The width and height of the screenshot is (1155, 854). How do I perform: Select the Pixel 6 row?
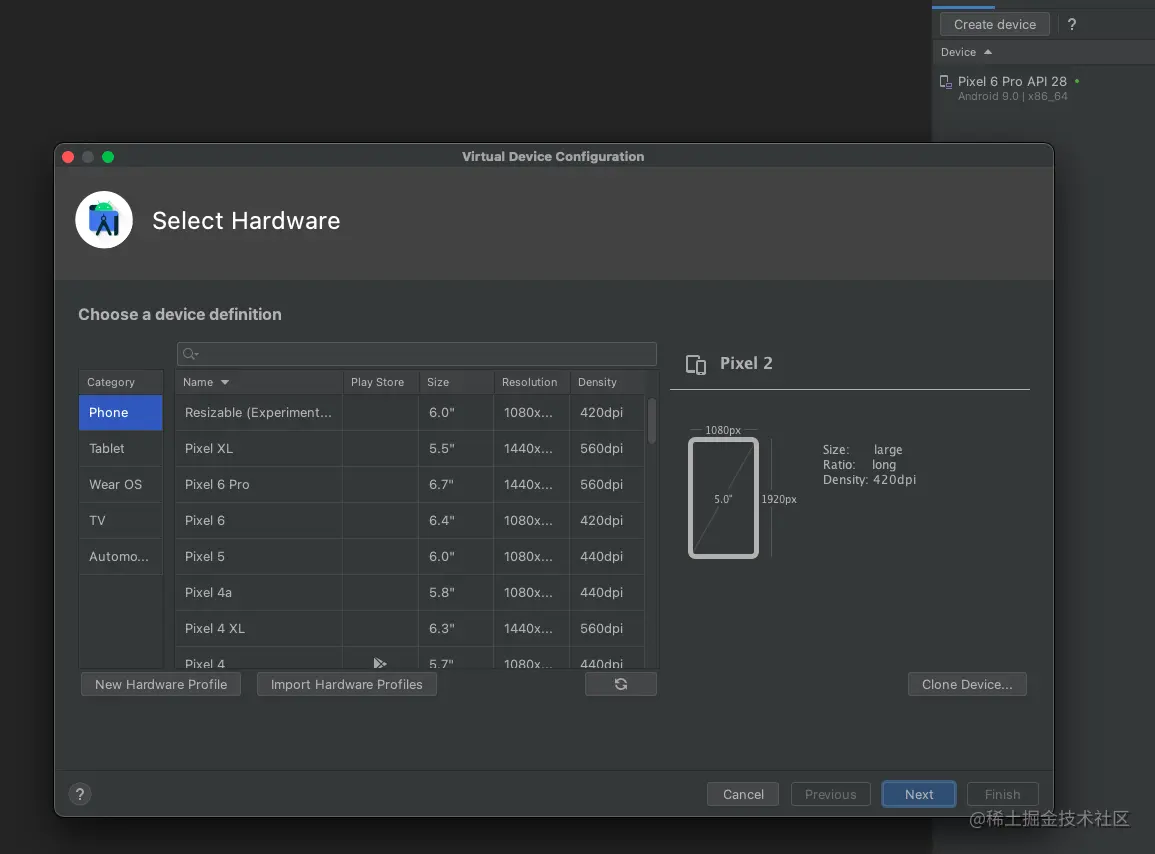tap(410, 521)
